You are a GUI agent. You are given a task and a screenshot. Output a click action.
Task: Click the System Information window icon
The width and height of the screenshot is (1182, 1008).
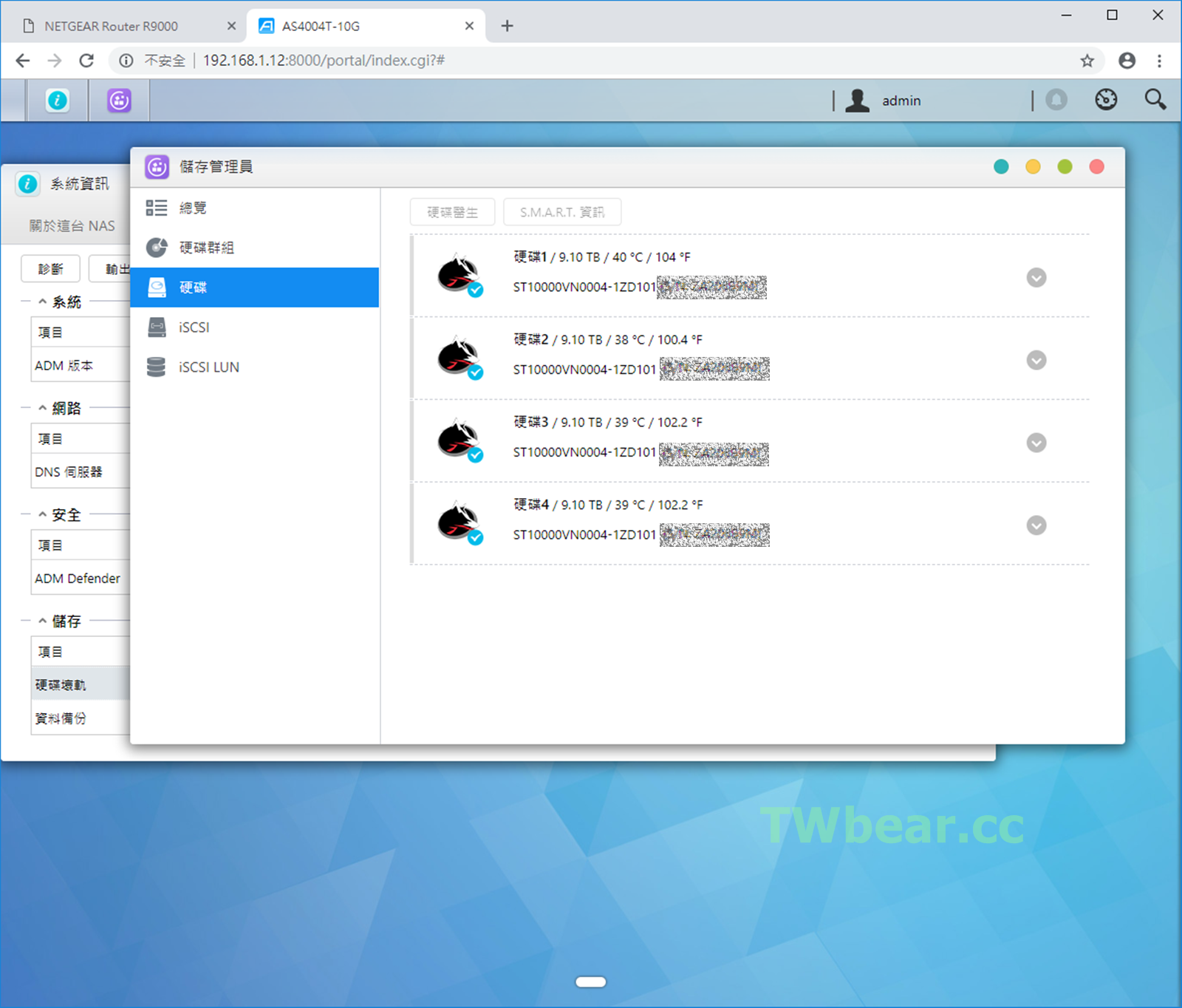click(28, 184)
